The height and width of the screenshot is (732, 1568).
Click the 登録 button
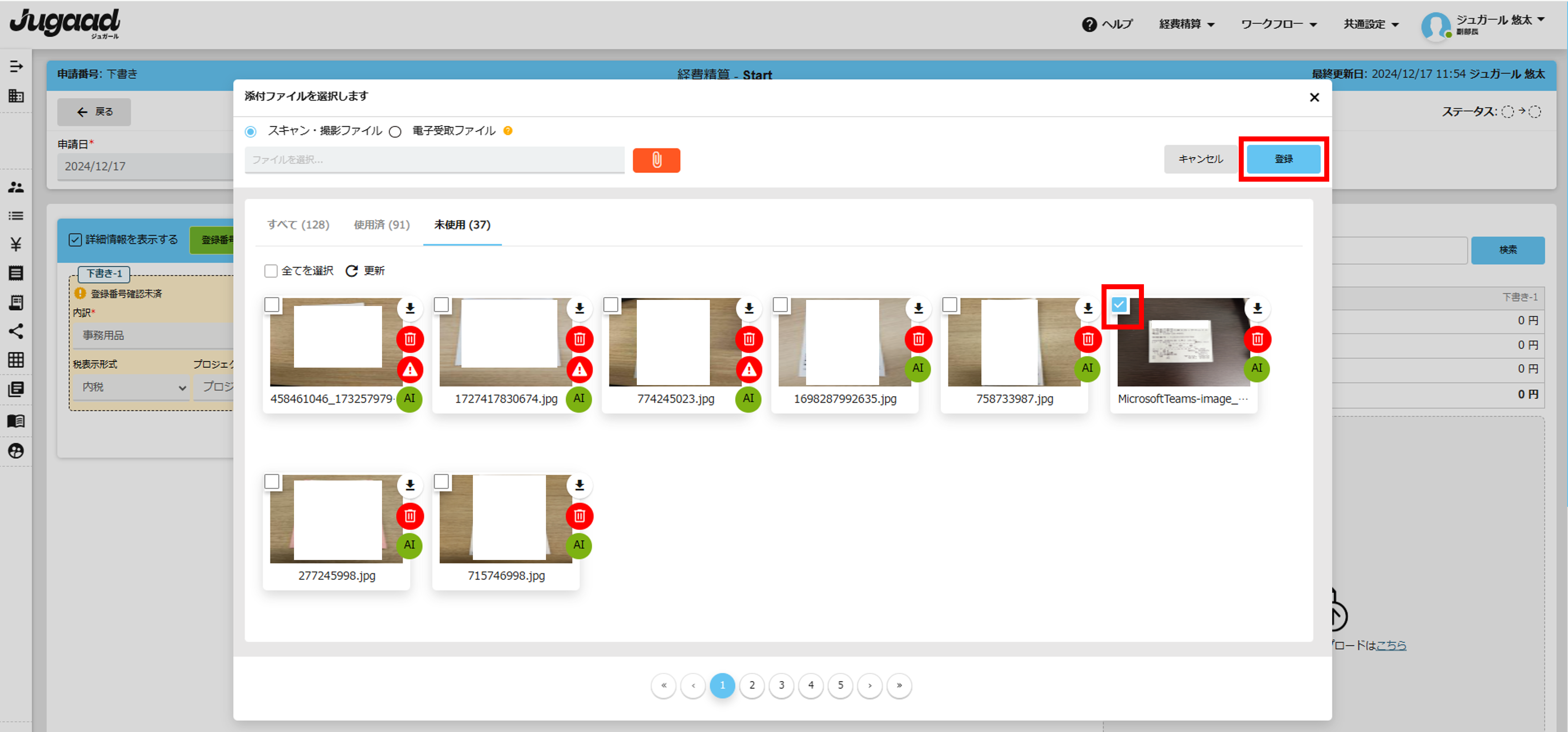click(1283, 159)
